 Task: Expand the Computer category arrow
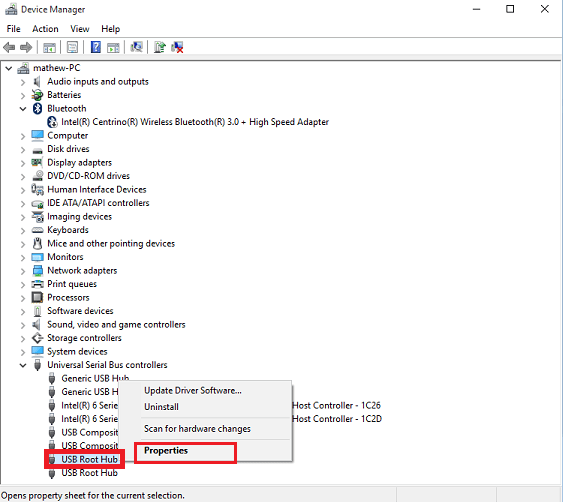click(x=23, y=136)
